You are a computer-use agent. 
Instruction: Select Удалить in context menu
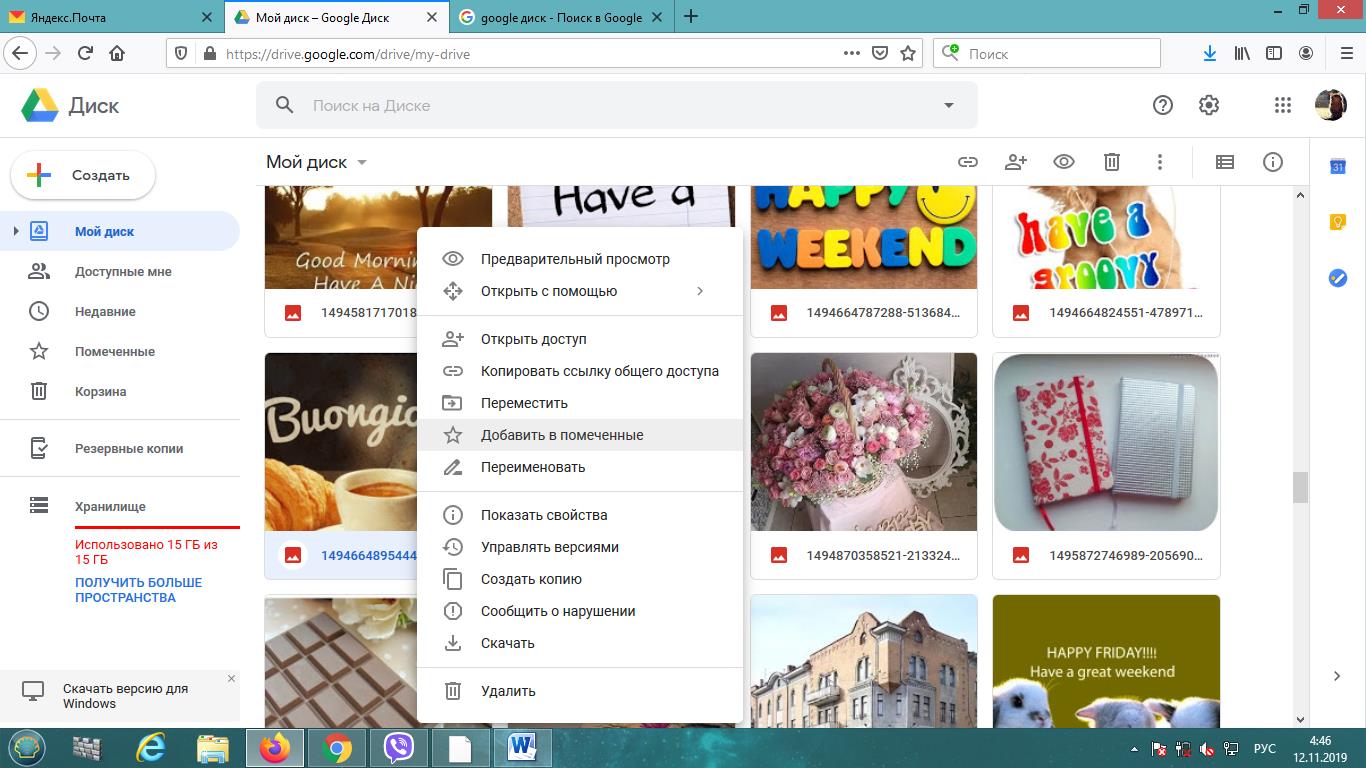point(580,691)
